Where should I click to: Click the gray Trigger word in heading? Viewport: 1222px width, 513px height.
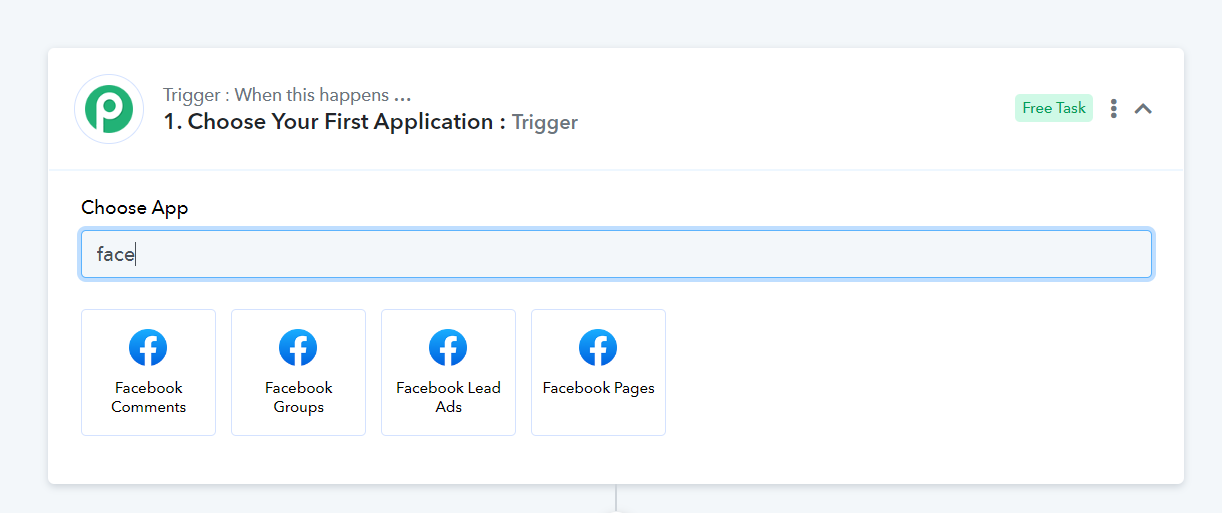click(x=545, y=122)
